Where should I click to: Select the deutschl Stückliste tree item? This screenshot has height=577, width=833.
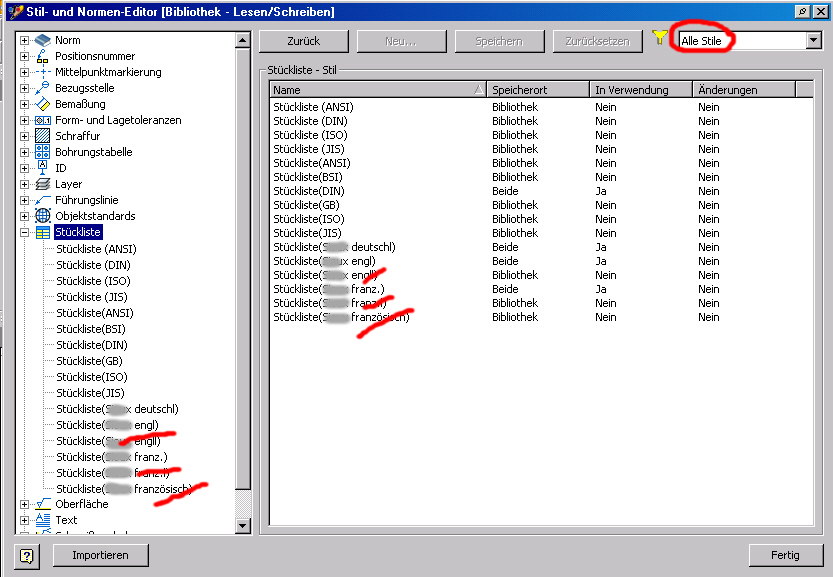pyautogui.click(x=117, y=409)
